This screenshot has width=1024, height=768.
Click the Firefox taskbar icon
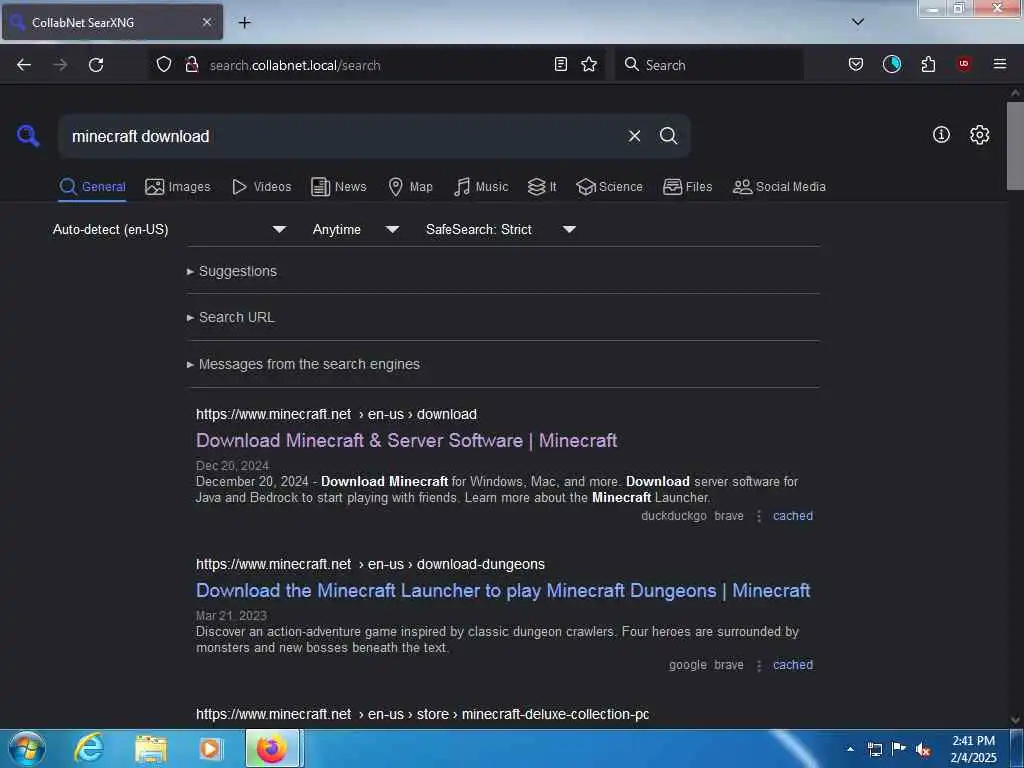(x=272, y=748)
